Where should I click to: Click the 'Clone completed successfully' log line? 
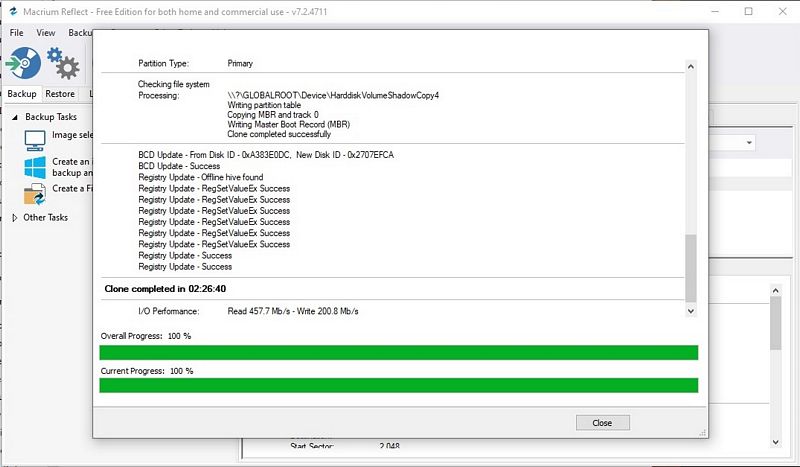[x=279, y=134]
